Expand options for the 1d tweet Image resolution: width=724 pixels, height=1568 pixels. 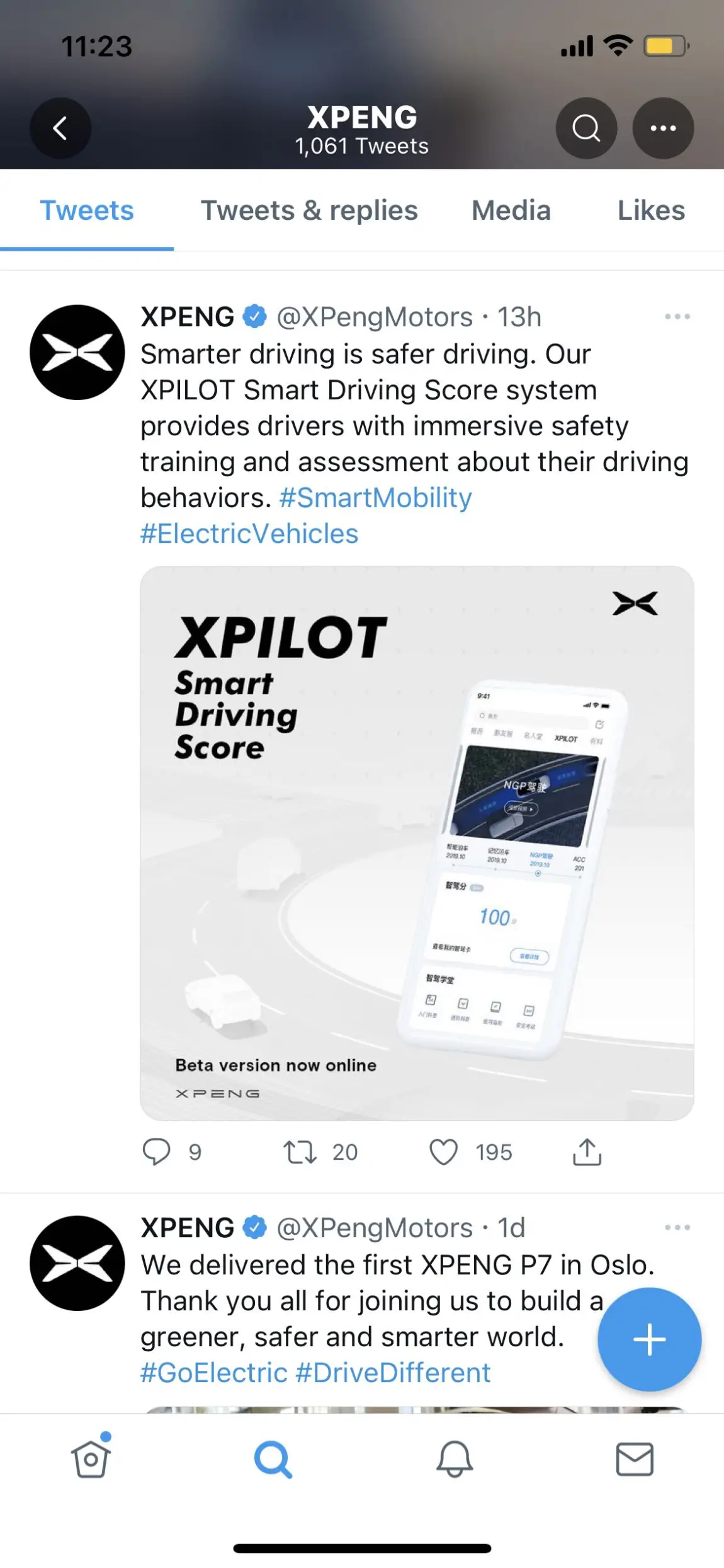point(677,1228)
